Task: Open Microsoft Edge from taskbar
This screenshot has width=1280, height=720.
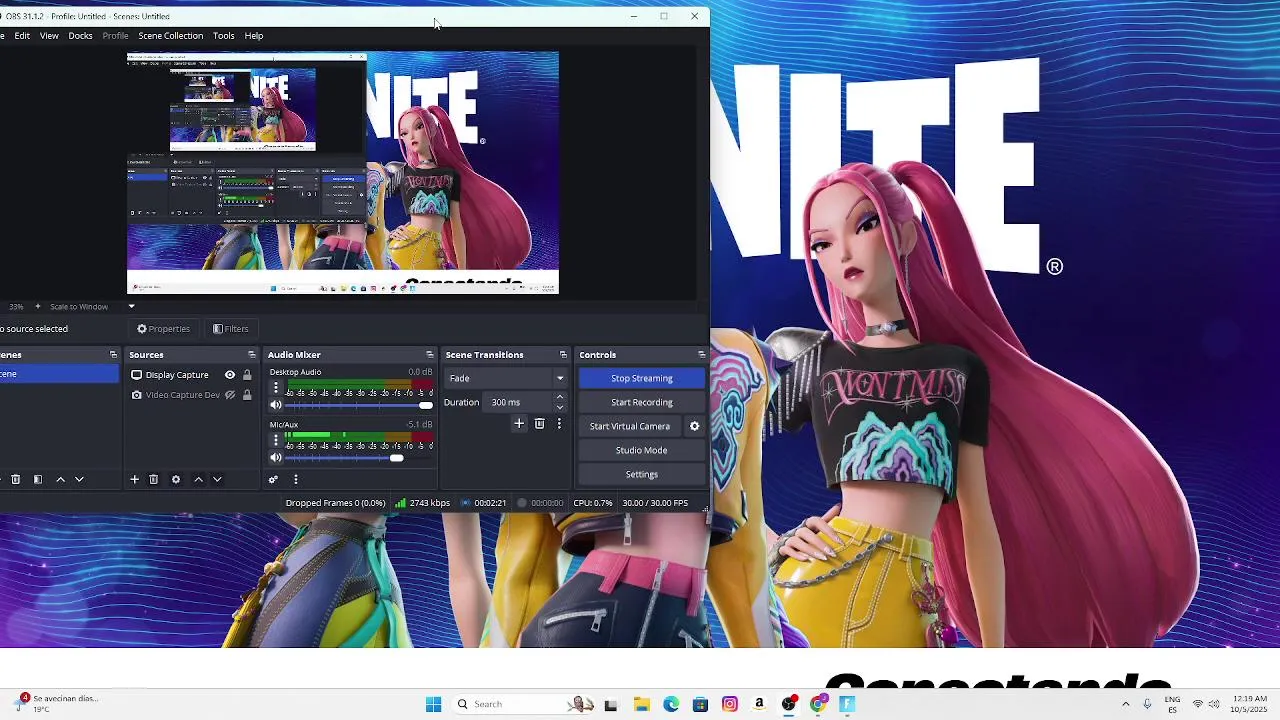Action: [671, 704]
